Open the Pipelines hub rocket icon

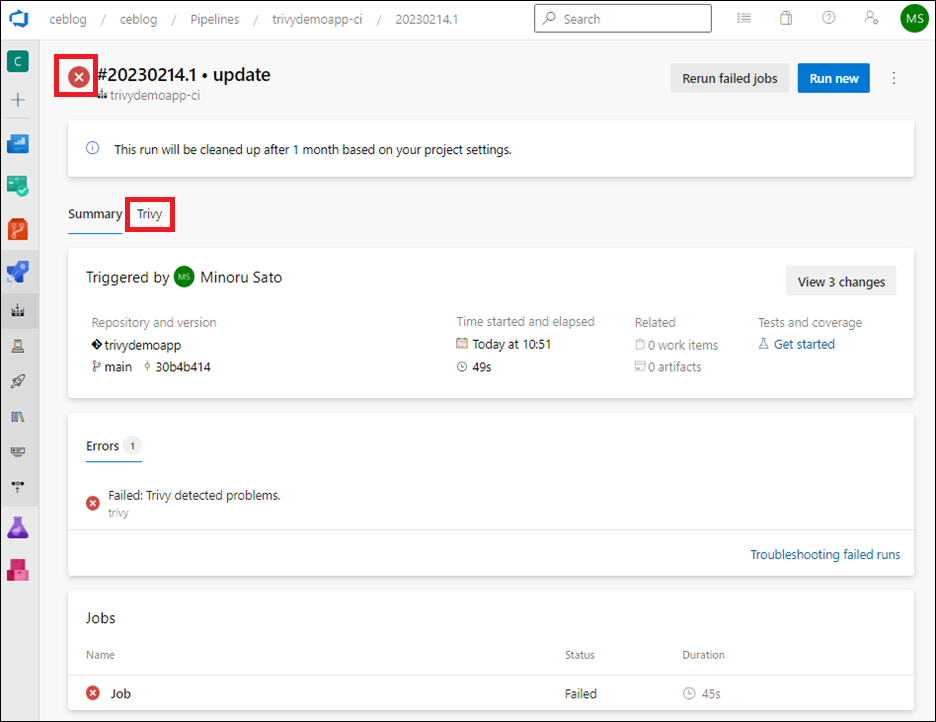click(18, 272)
